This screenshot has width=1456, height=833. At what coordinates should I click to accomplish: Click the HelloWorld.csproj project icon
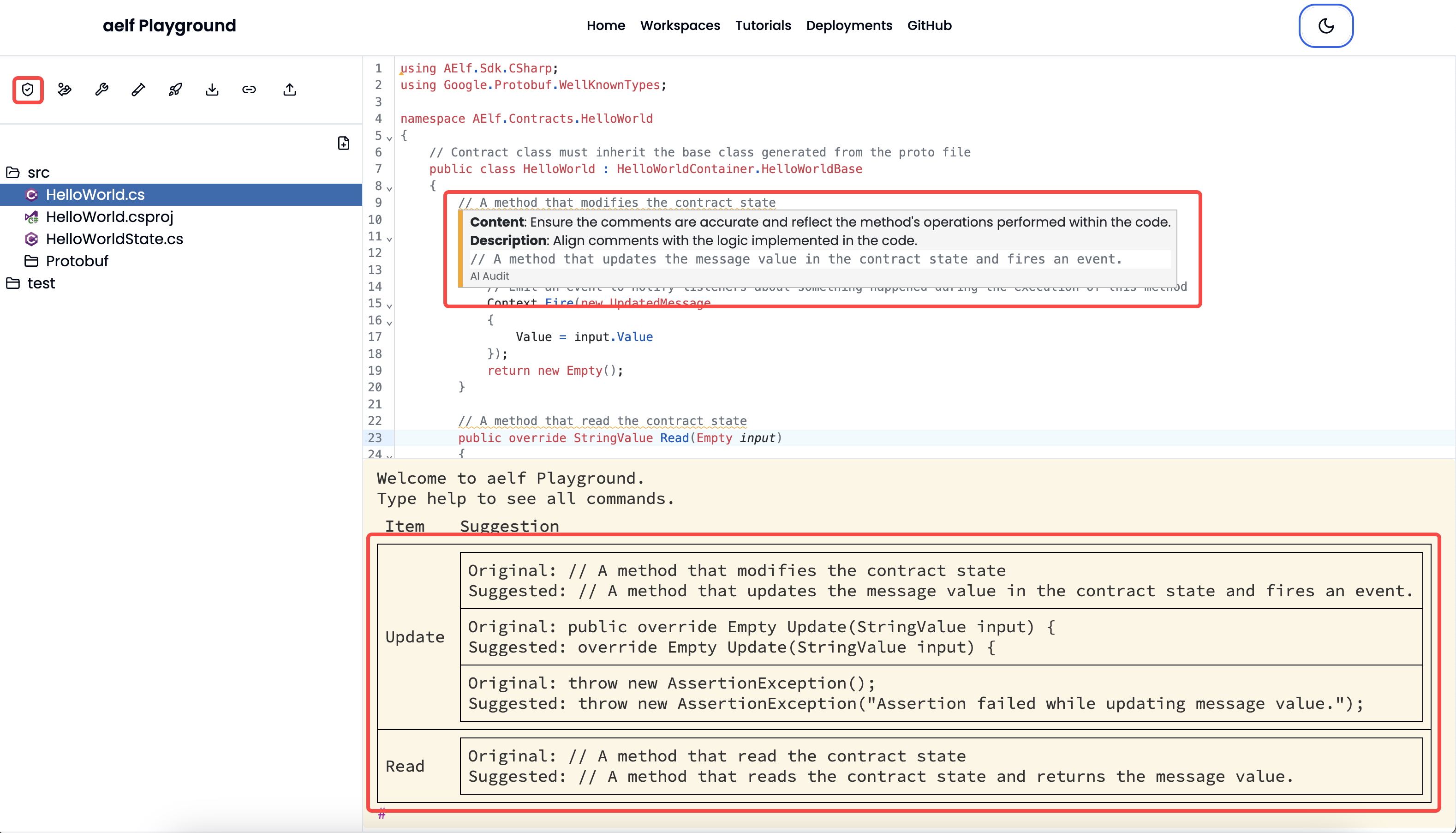tap(31, 217)
